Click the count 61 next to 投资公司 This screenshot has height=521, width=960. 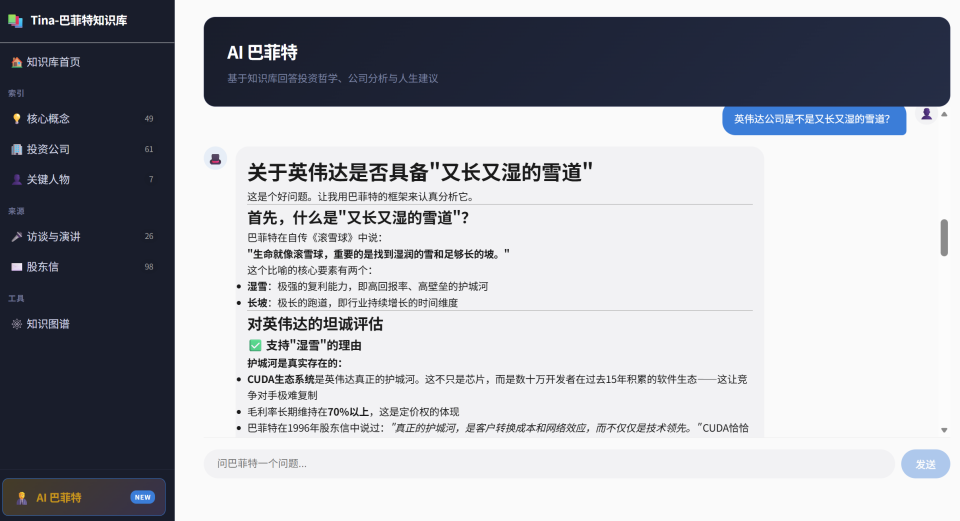point(149,149)
